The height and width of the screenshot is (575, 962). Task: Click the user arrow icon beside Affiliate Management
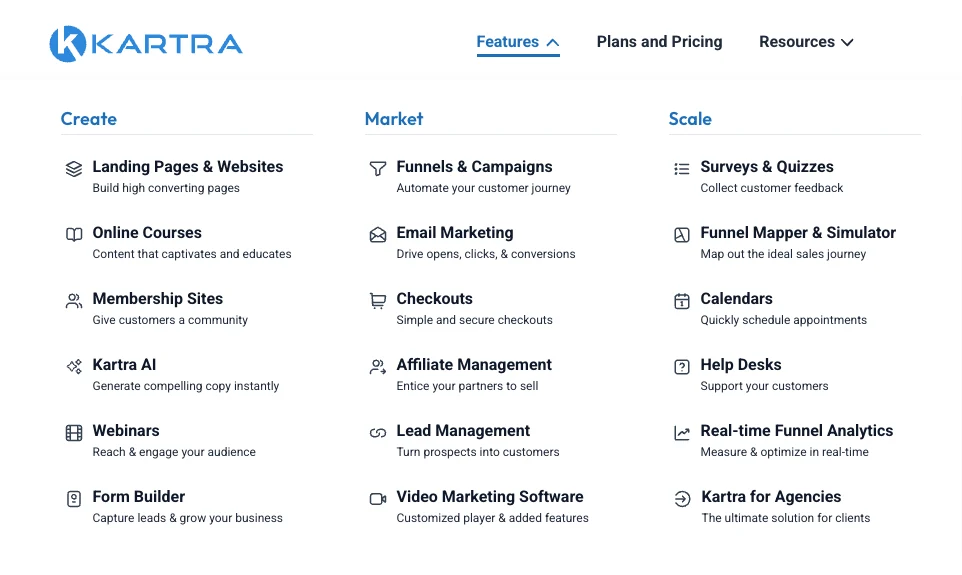coord(378,366)
